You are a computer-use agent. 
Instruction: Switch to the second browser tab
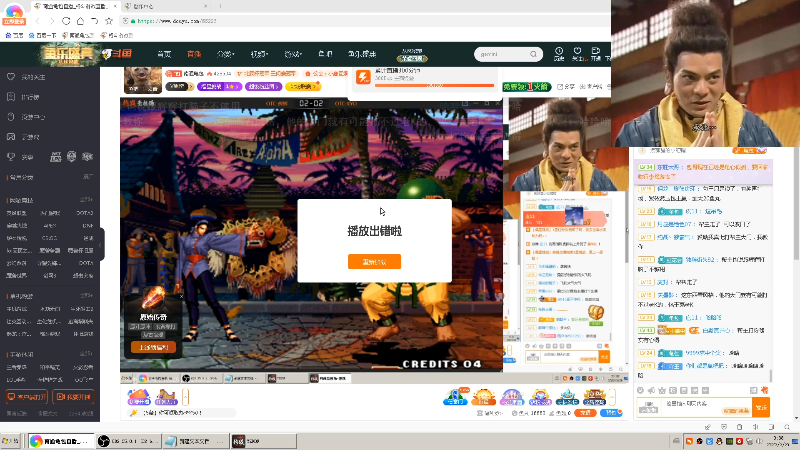coord(166,6)
